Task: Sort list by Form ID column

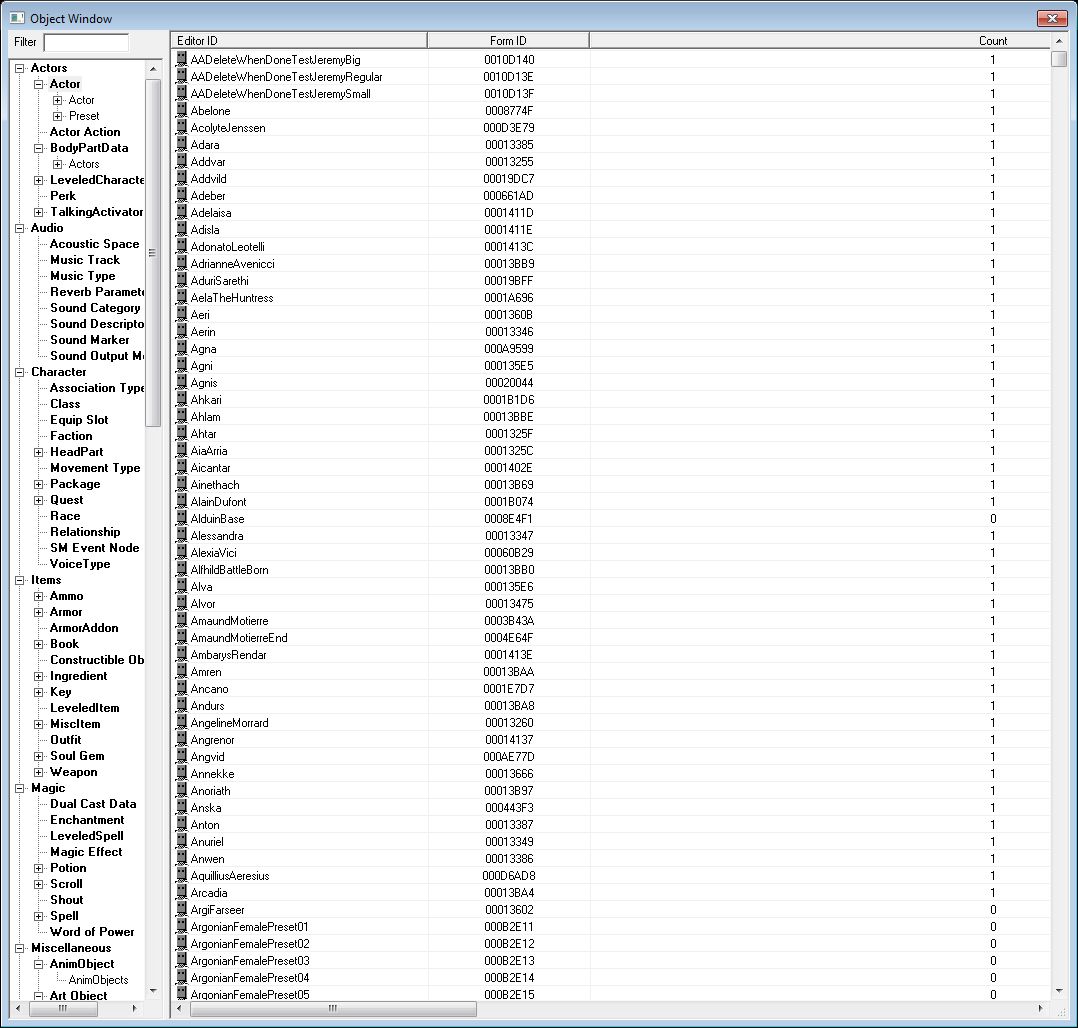Action: (x=508, y=41)
